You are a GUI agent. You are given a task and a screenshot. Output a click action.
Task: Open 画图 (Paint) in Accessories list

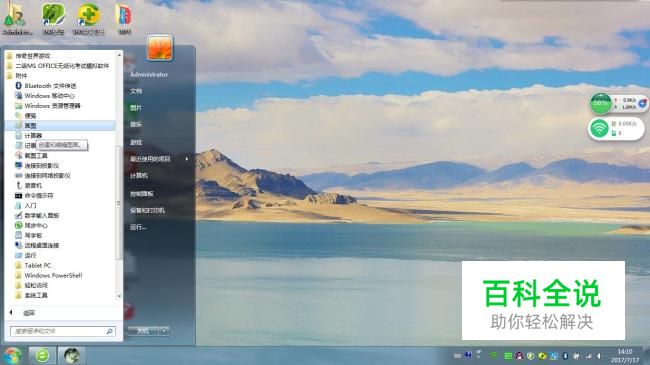tap(60, 125)
